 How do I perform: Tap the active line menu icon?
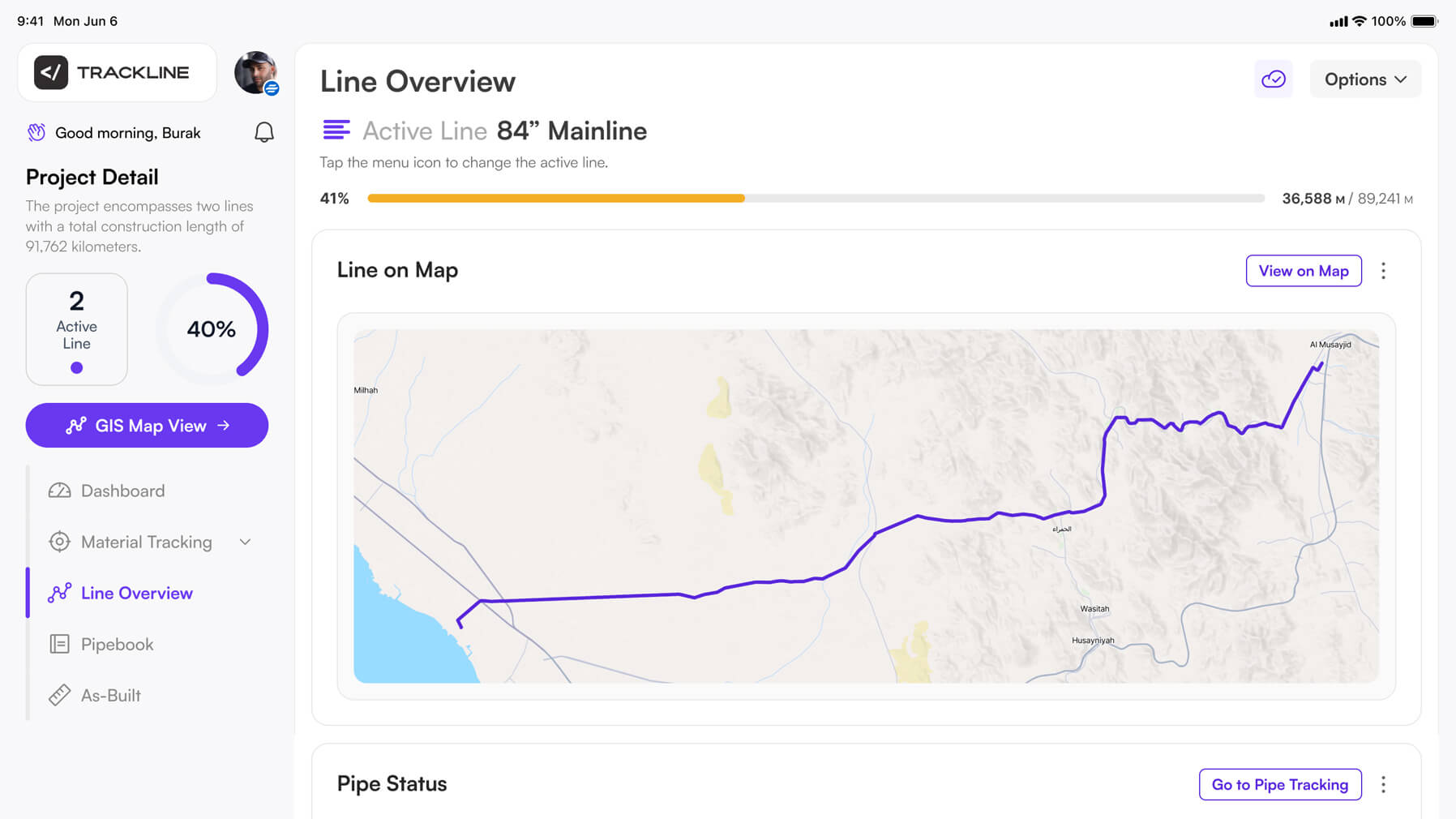tap(336, 130)
